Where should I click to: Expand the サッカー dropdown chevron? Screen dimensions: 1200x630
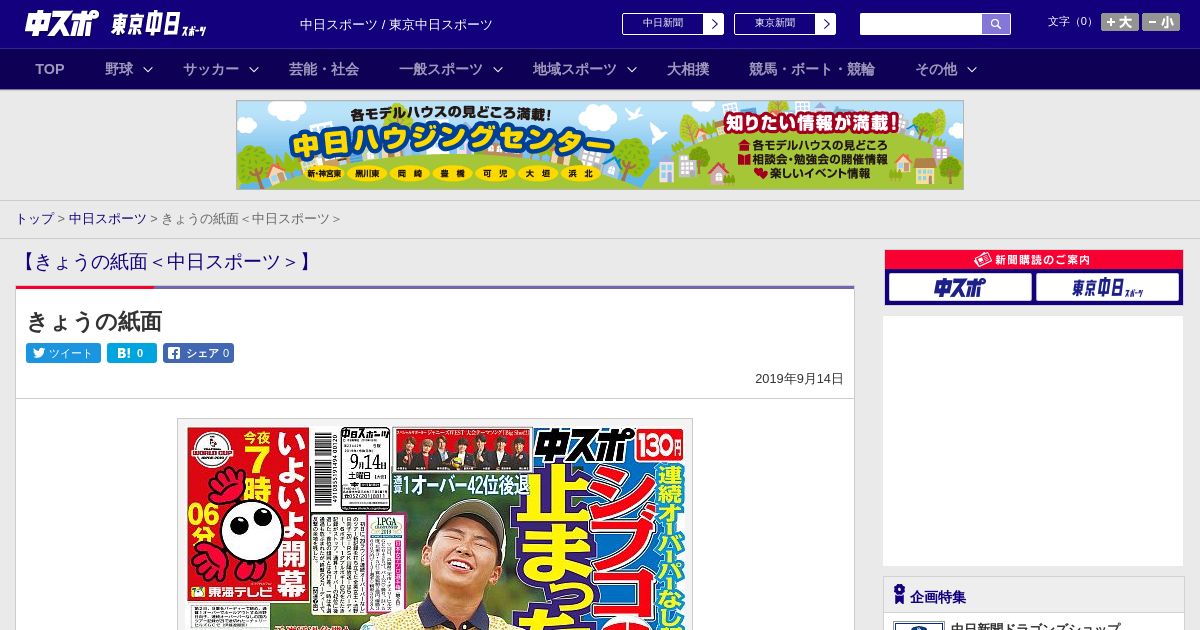point(254,70)
